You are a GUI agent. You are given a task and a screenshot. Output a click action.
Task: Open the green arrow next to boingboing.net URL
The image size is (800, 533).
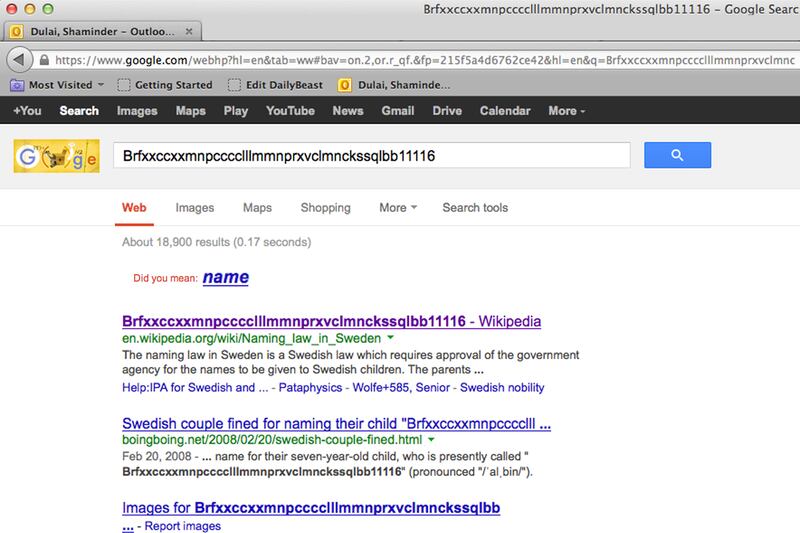point(431,439)
